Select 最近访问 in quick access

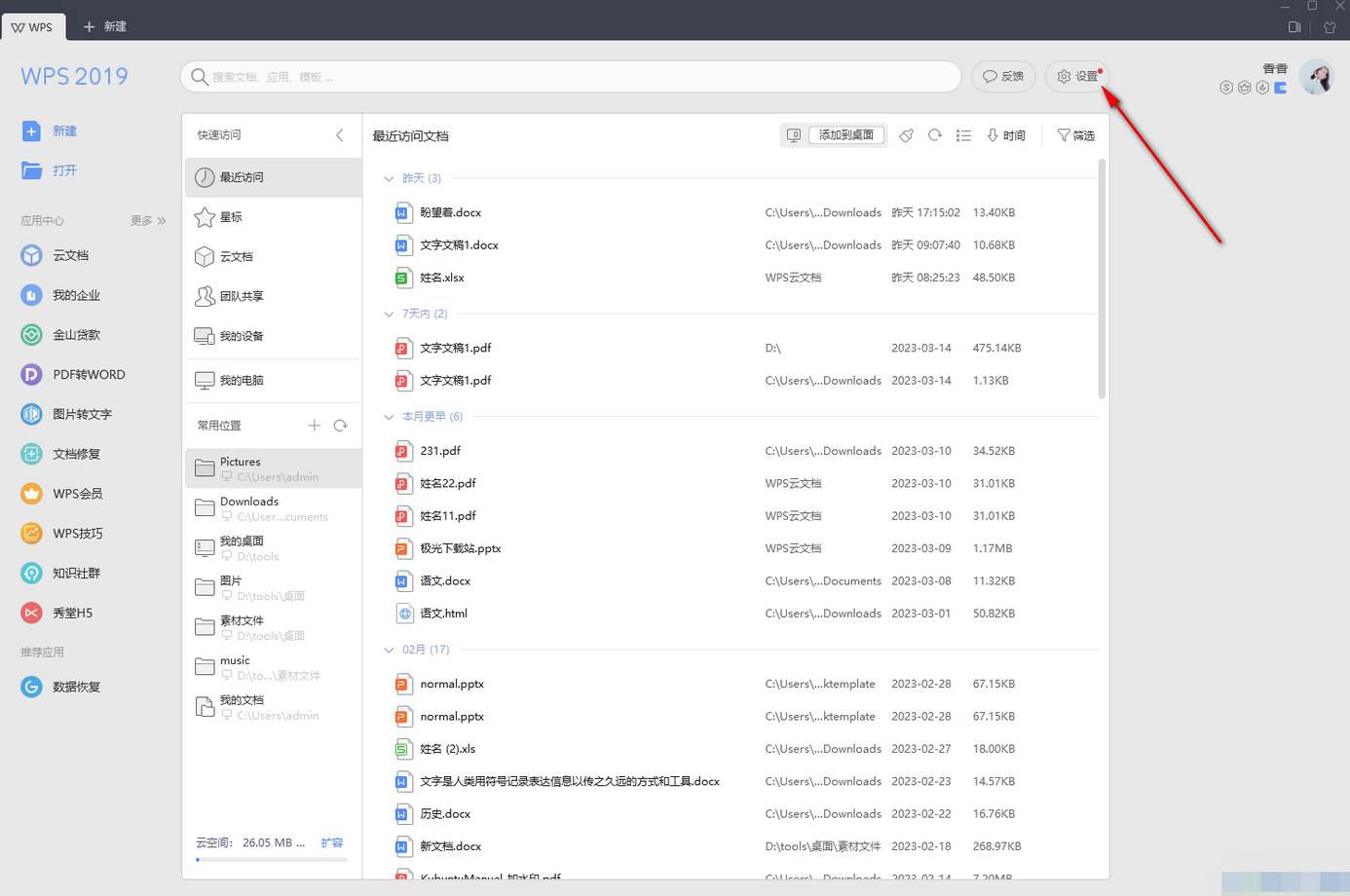[273, 177]
